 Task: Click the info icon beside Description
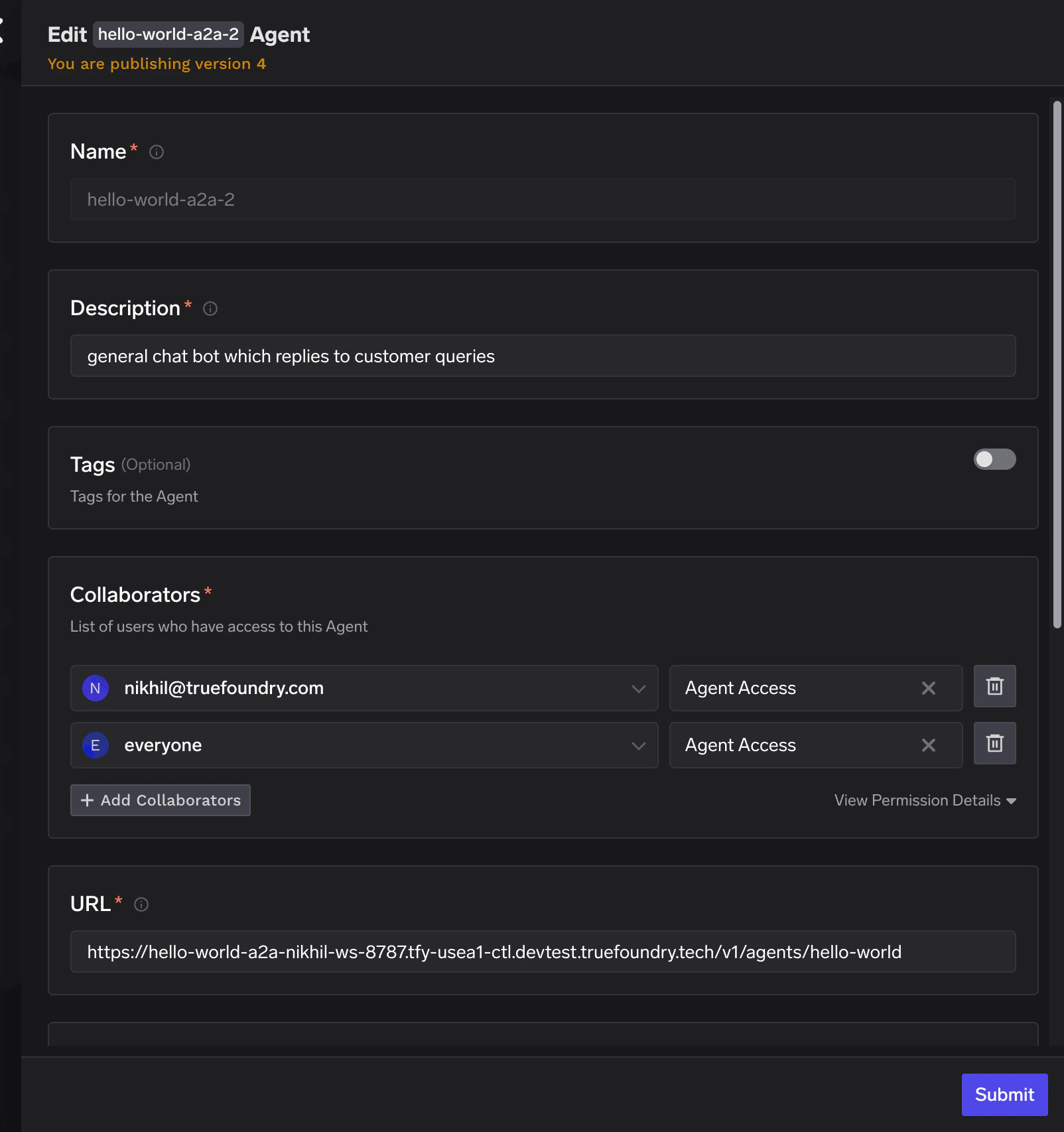point(210,308)
